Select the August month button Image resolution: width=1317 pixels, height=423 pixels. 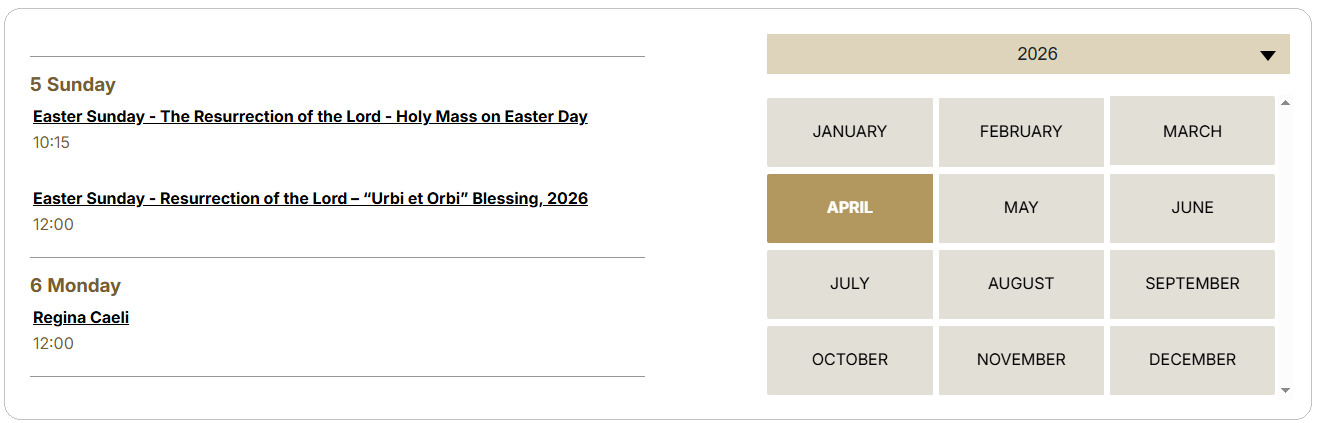click(x=1021, y=284)
